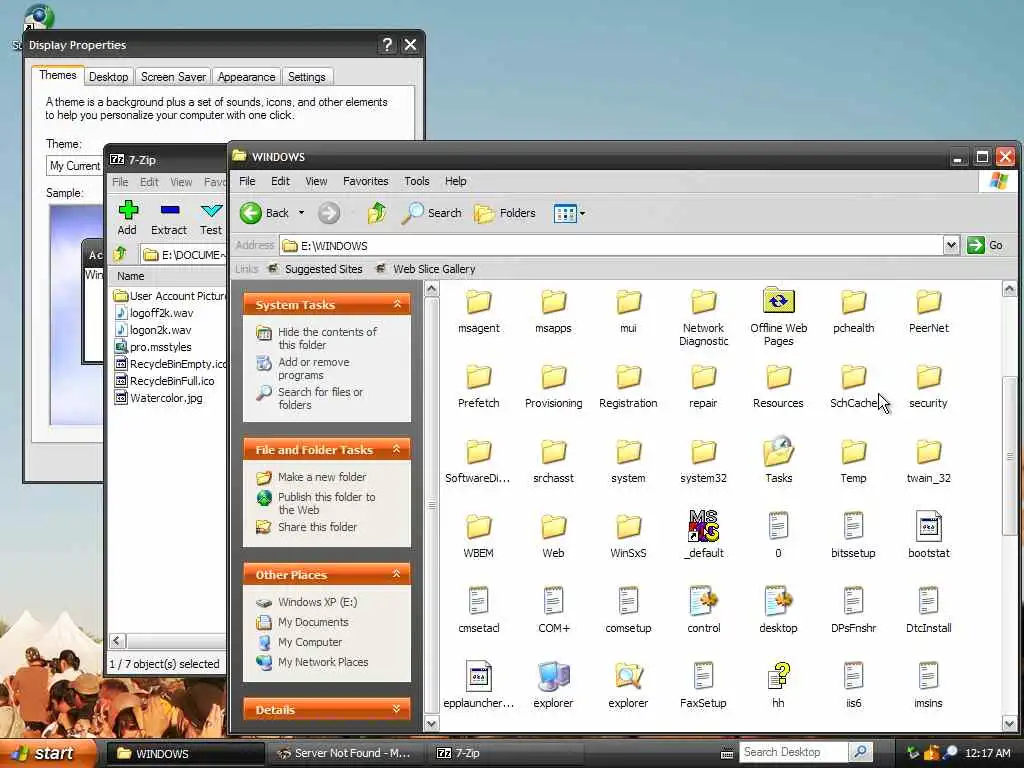Open the View menu in WINDOWS window

[316, 181]
